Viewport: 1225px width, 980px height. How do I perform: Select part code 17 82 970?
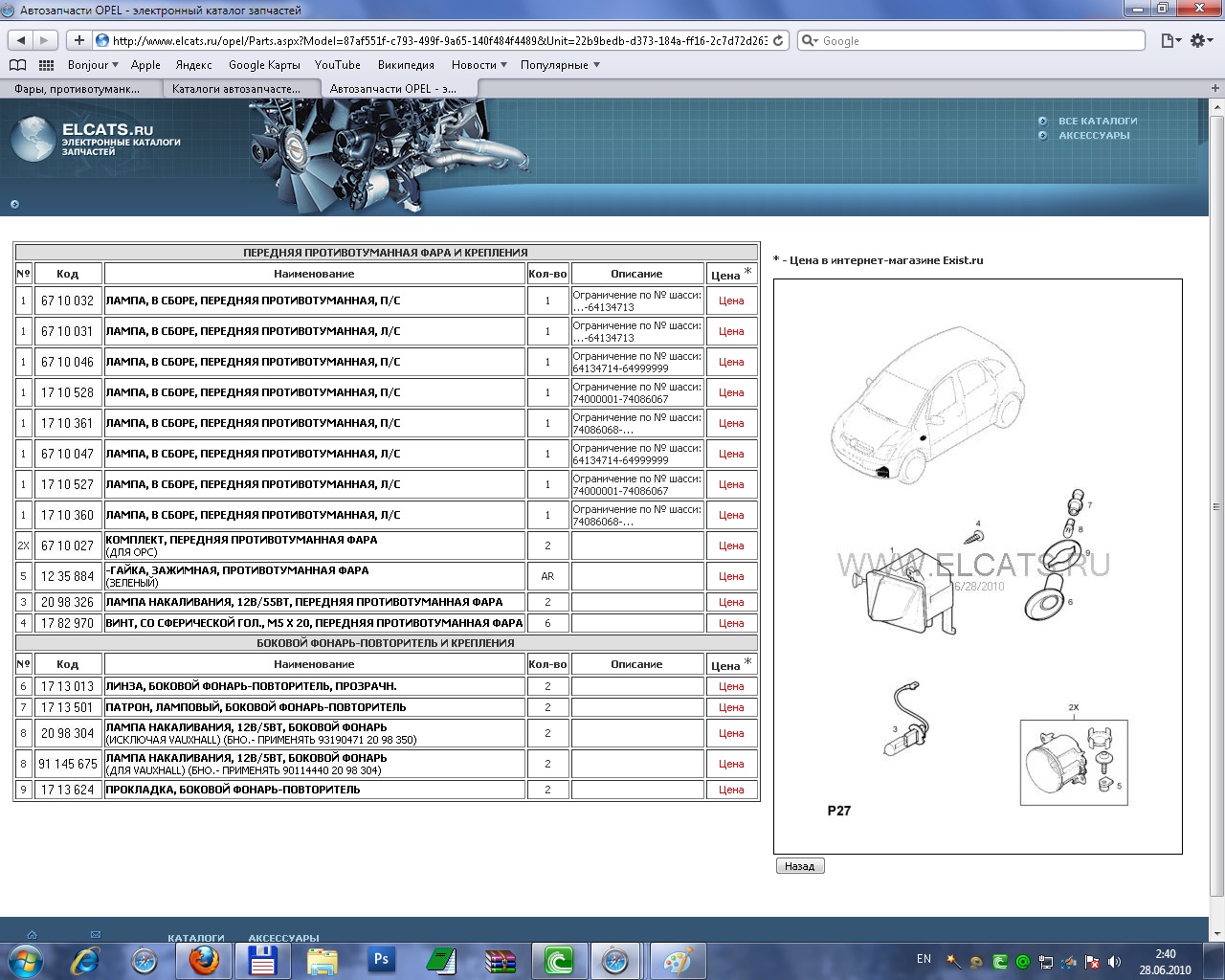[68, 623]
